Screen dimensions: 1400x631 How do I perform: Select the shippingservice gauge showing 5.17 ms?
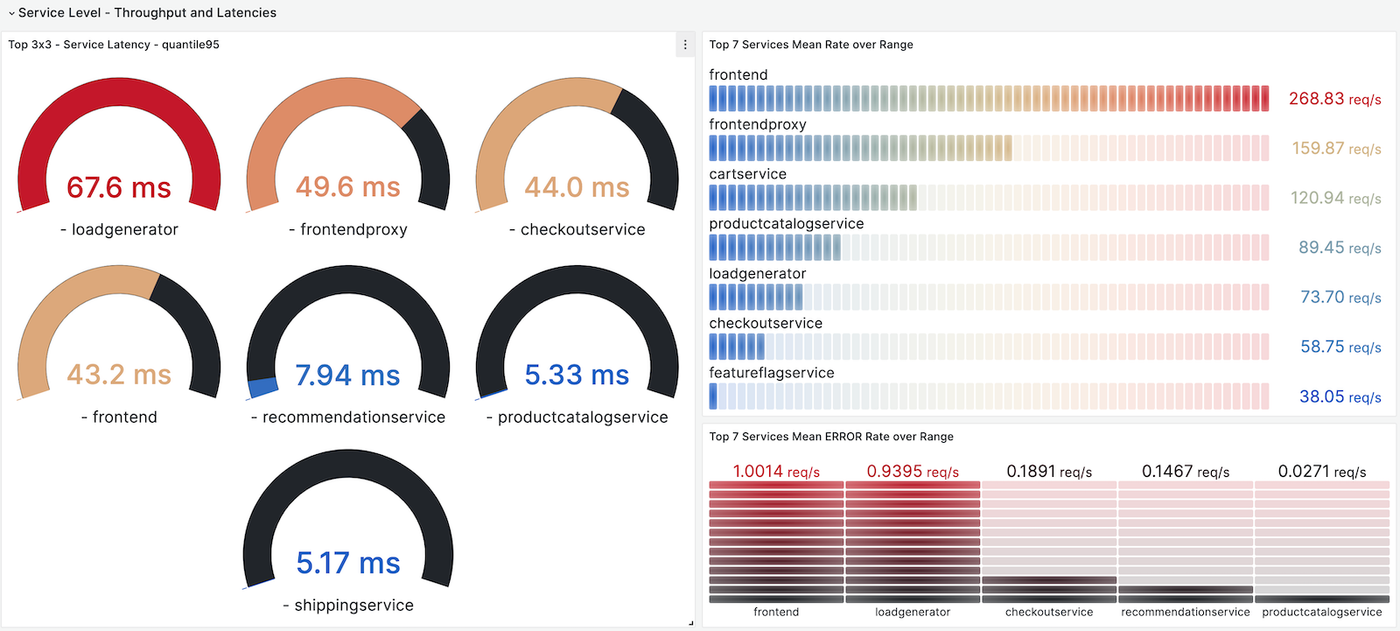coord(347,562)
